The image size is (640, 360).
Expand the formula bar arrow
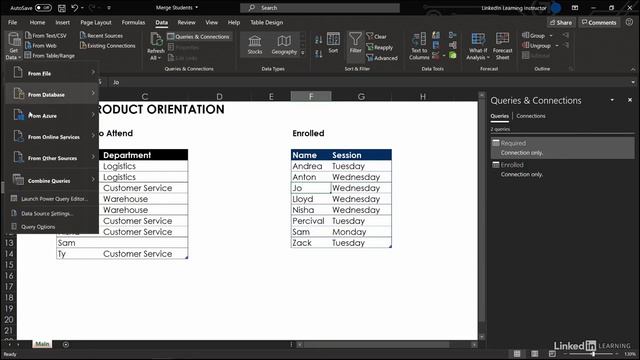pos(633,82)
